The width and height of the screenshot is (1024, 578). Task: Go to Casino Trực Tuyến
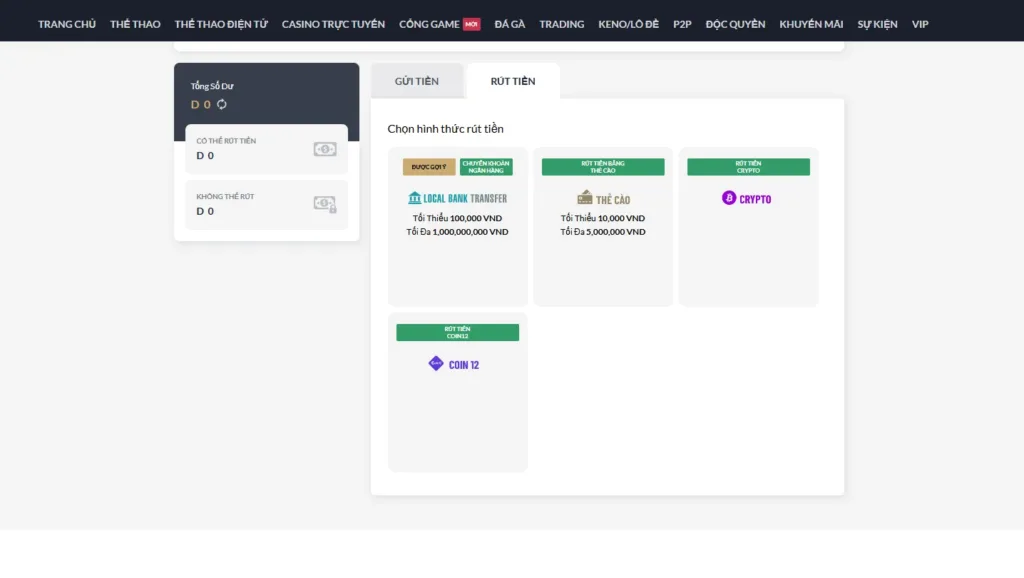[x=333, y=24]
